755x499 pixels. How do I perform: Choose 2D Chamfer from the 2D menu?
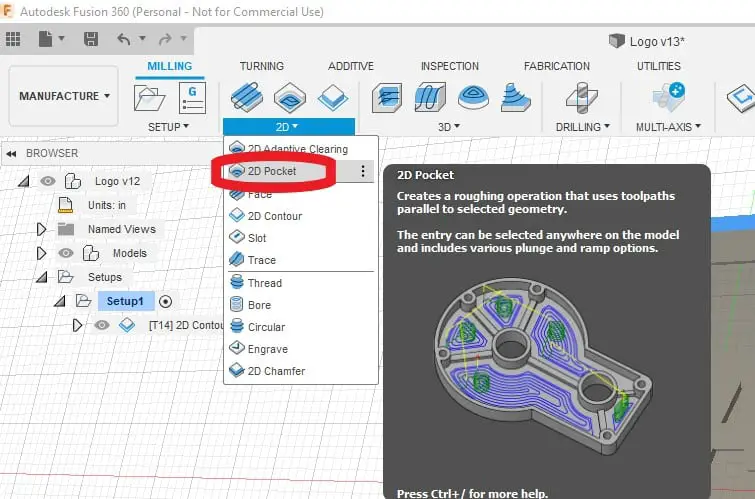click(299, 371)
